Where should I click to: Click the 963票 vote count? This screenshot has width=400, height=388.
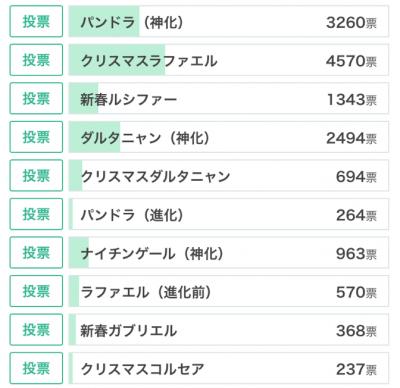tap(356, 254)
